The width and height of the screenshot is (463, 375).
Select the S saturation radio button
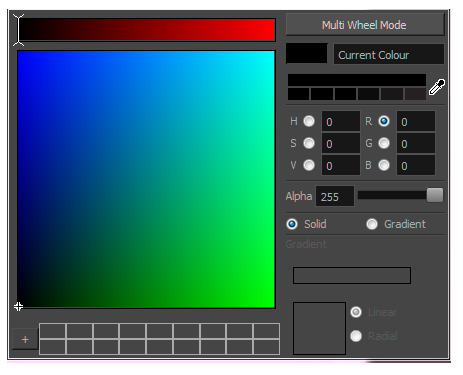click(x=309, y=143)
